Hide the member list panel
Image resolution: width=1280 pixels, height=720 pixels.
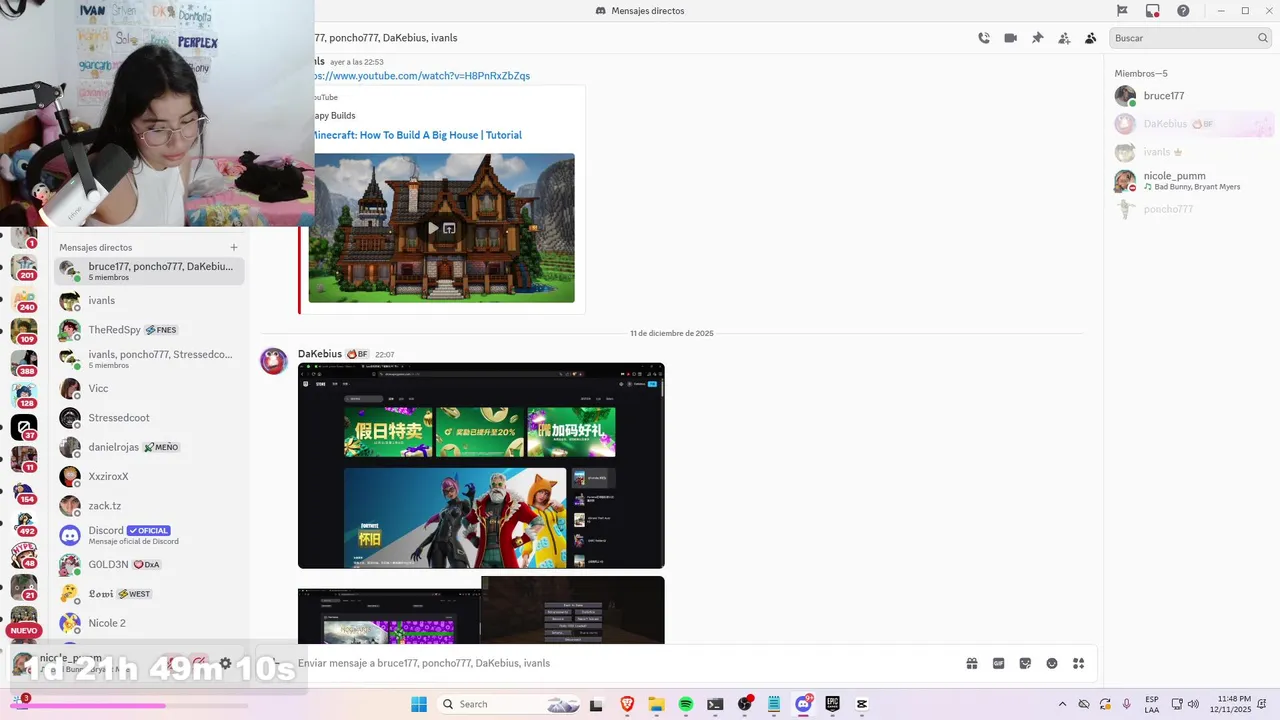[x=1091, y=38]
